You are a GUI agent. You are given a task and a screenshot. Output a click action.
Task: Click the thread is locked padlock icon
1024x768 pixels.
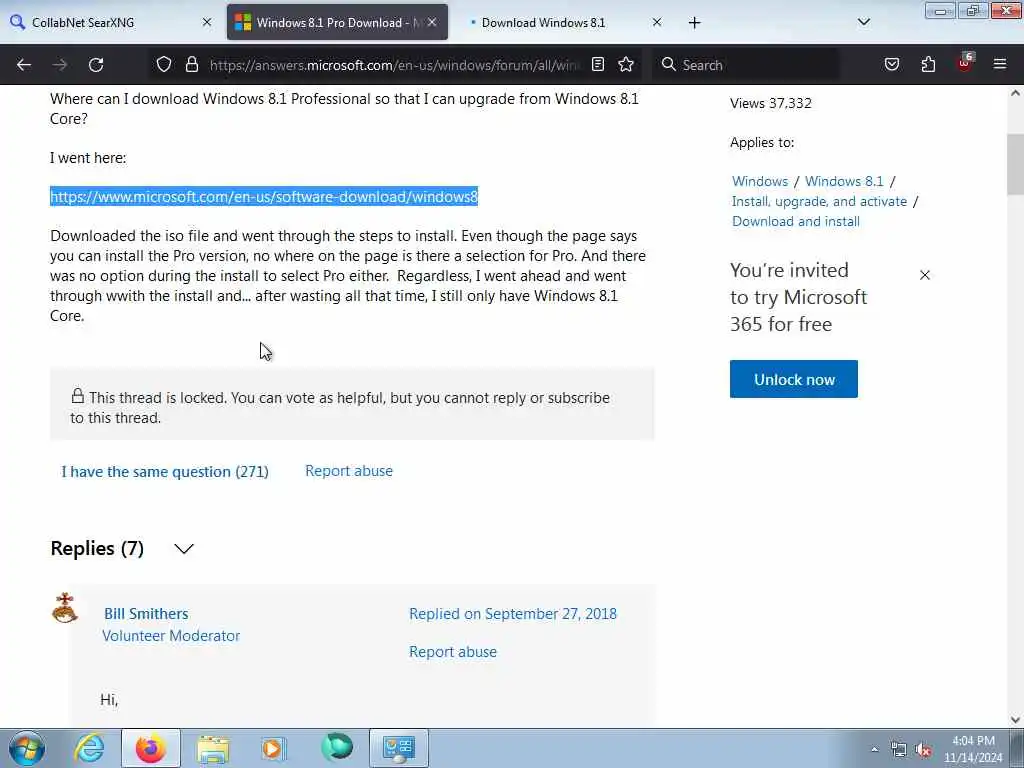click(78, 396)
